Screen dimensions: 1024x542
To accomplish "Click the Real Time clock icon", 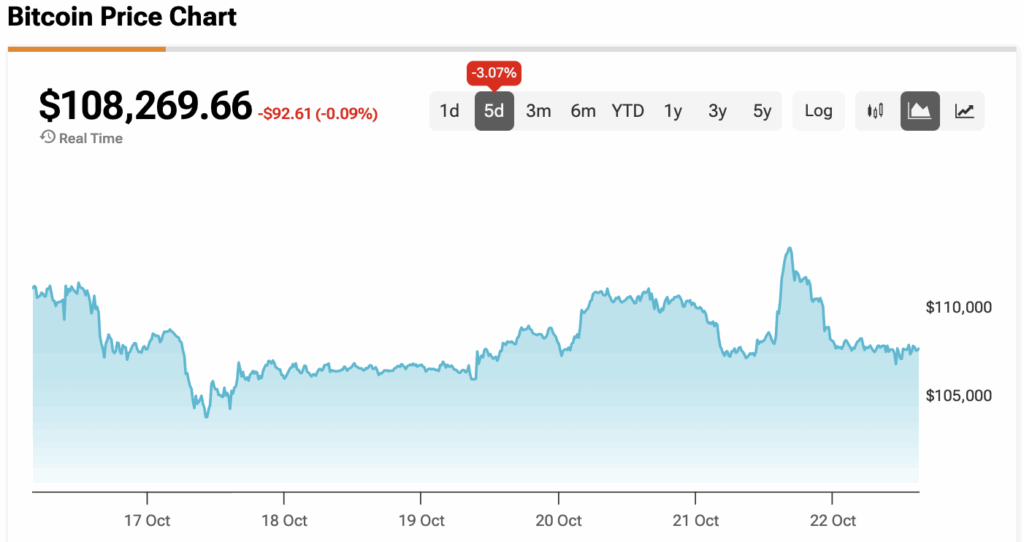I will pyautogui.click(x=47, y=138).
